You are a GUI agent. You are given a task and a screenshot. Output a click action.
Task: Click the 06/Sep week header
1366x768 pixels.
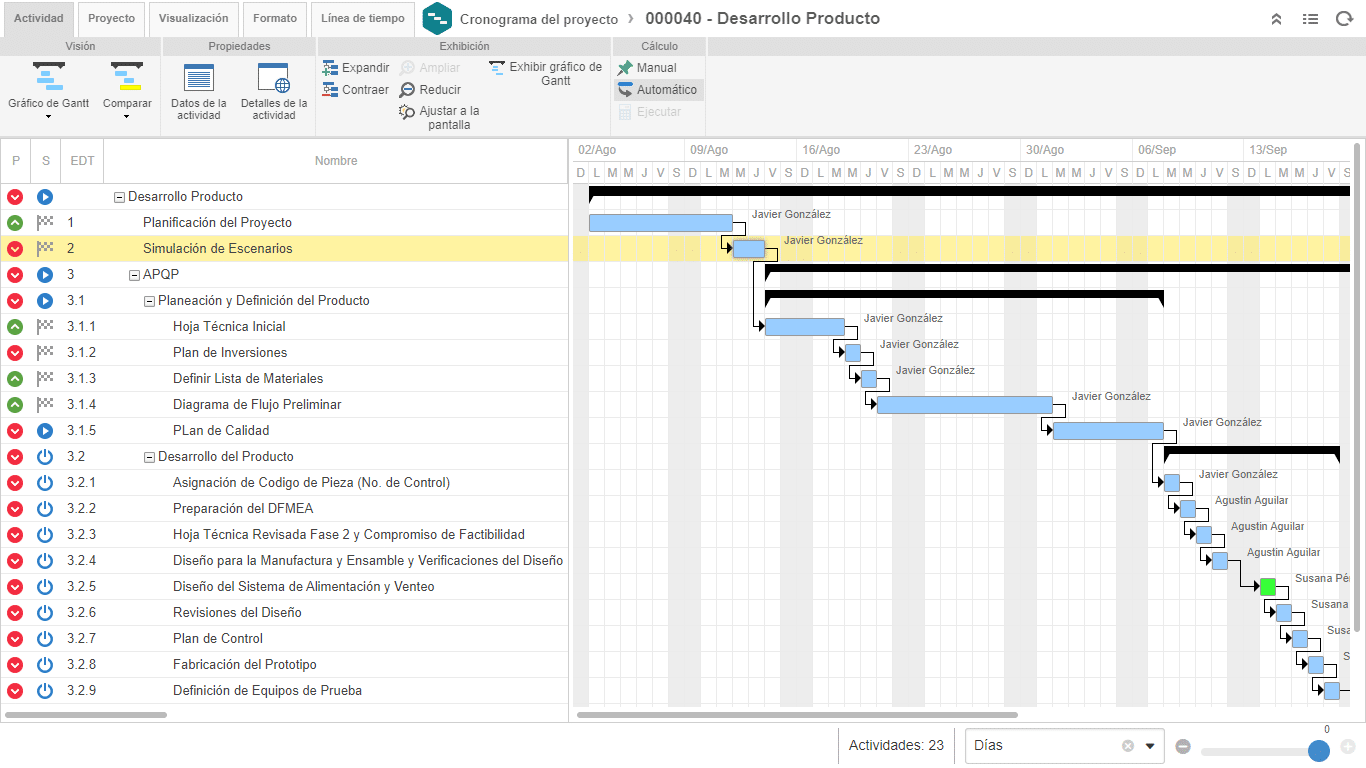click(1188, 150)
